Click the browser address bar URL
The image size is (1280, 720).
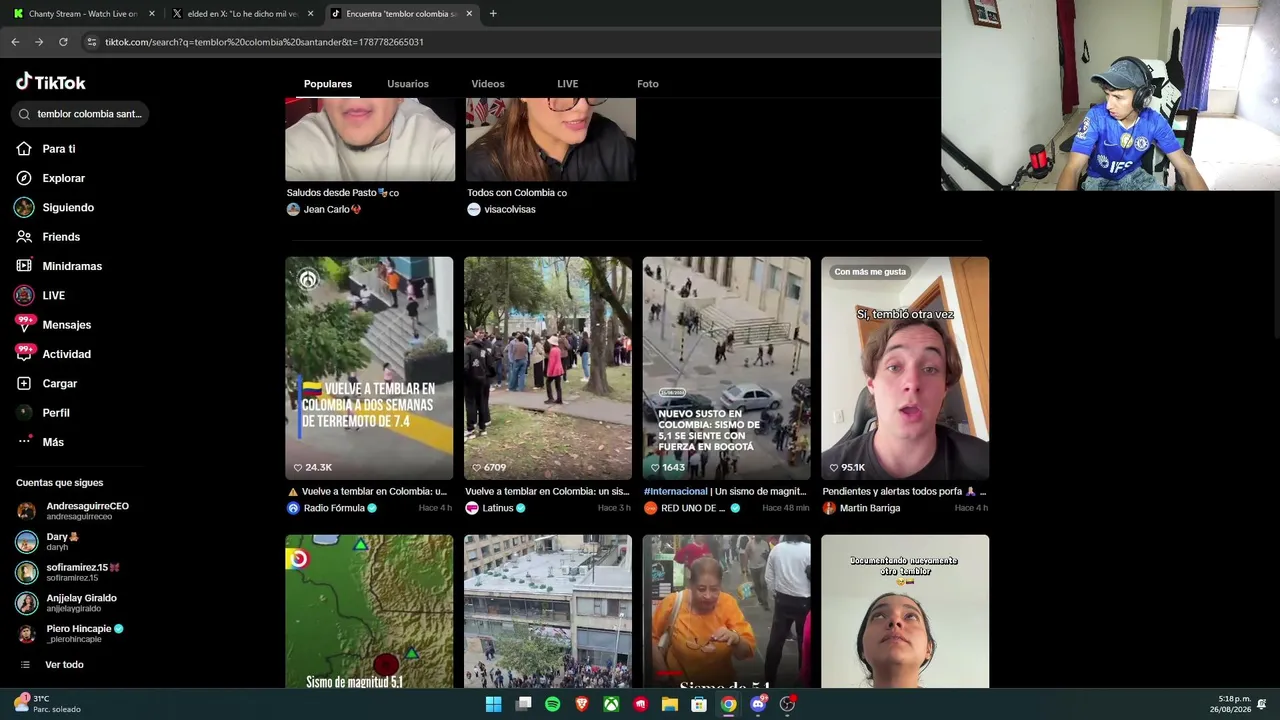(264, 42)
